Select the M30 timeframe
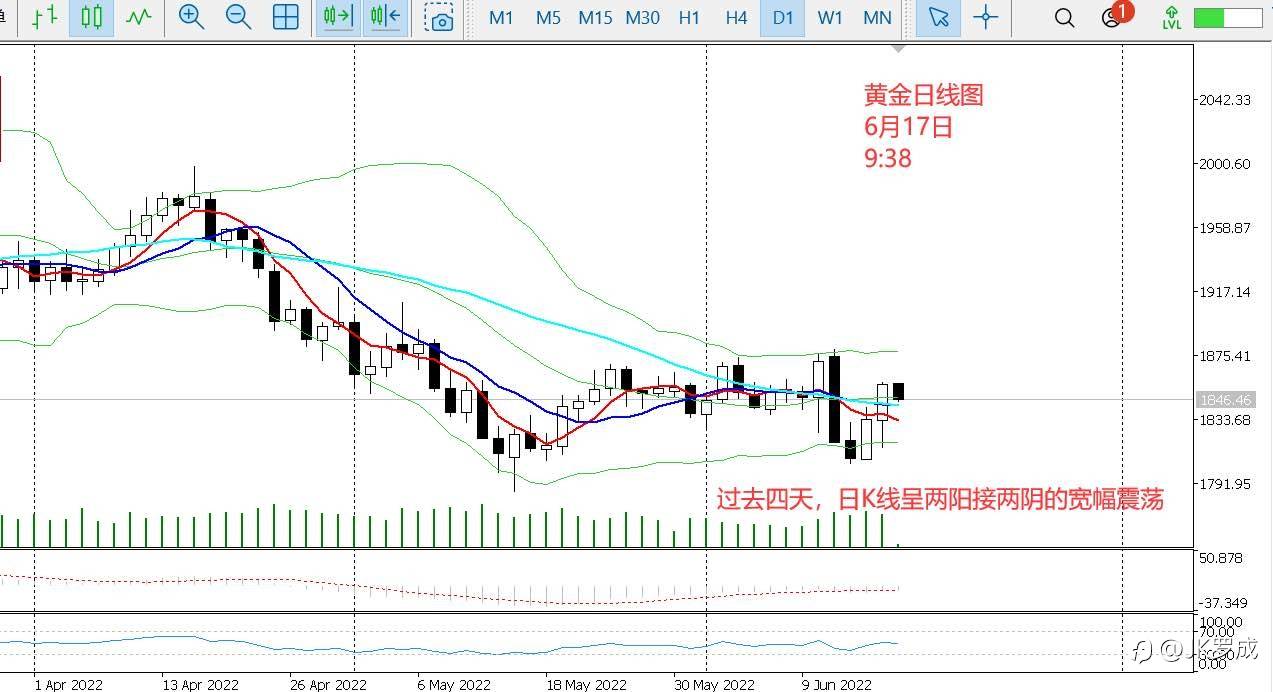Viewport: 1273px width, 692px height. [x=642, y=18]
